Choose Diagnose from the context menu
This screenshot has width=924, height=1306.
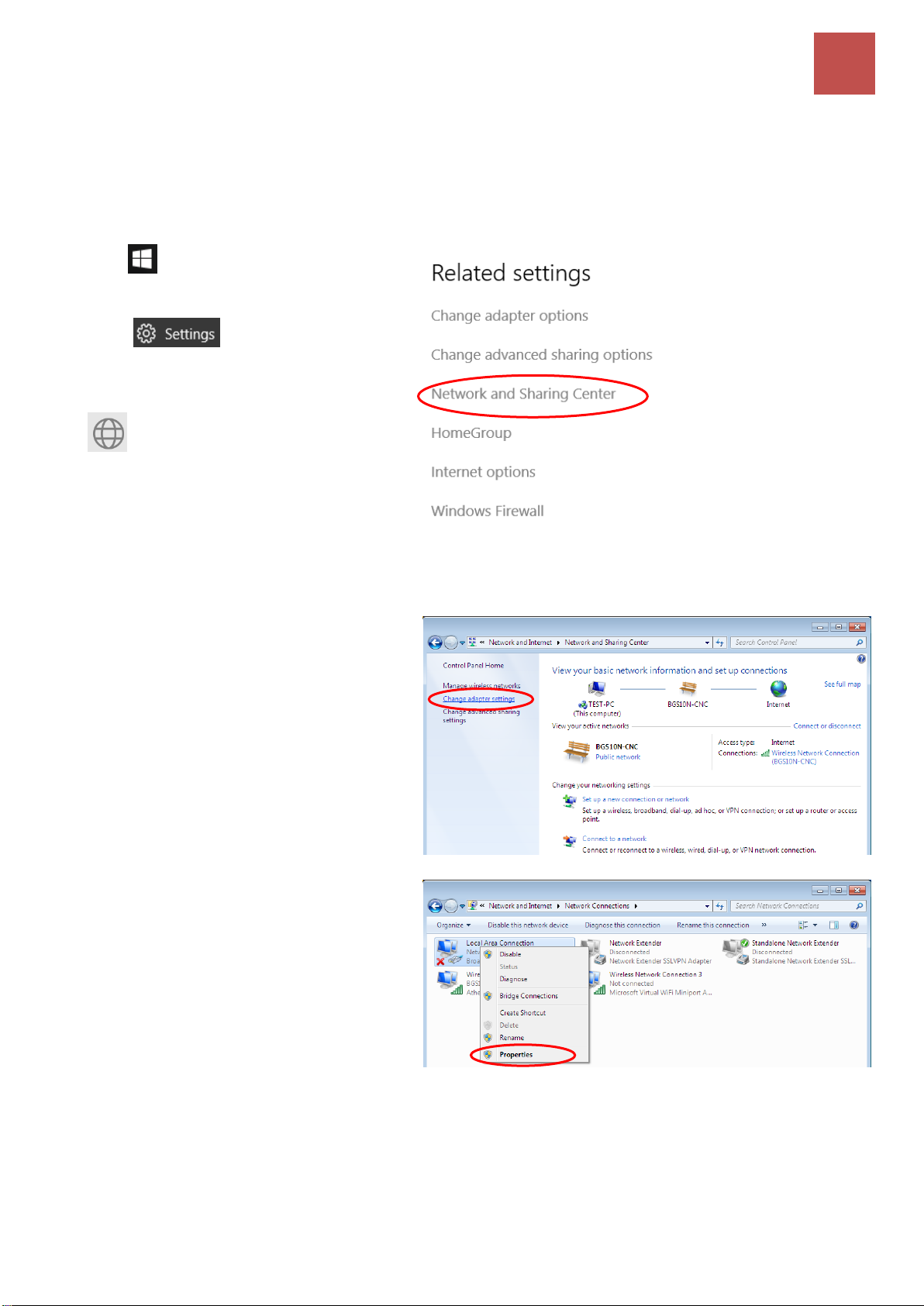pos(534,979)
